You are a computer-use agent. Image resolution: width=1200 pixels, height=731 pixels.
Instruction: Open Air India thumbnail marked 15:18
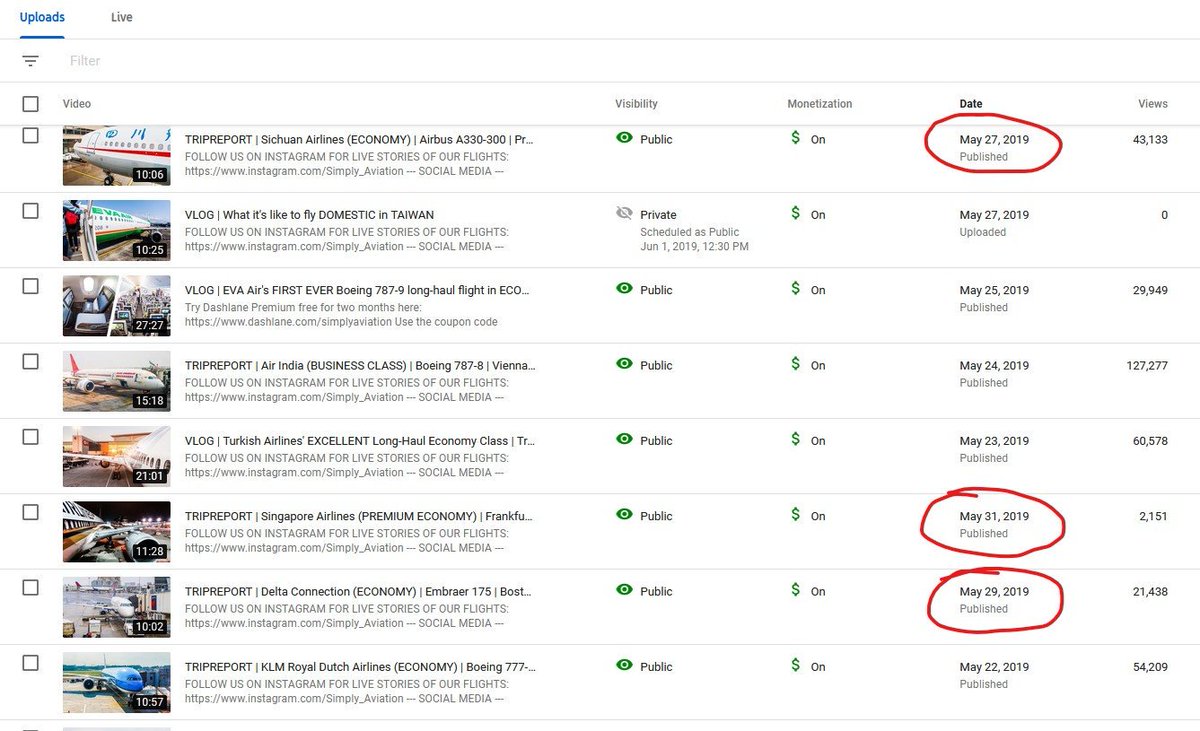pos(116,381)
